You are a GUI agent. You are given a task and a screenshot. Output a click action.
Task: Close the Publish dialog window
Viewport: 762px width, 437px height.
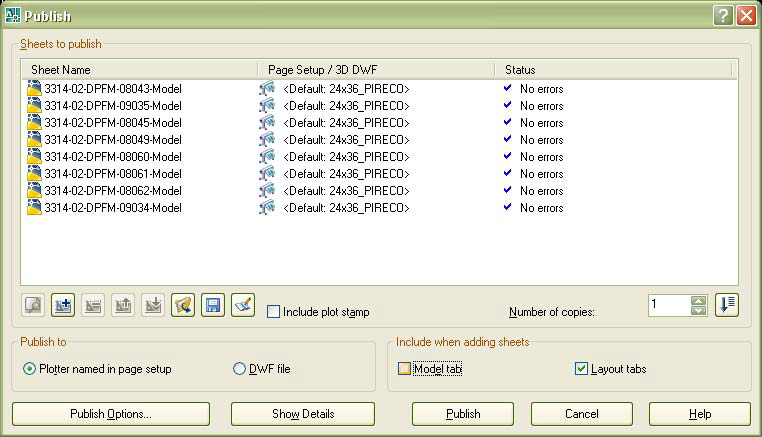click(x=746, y=16)
